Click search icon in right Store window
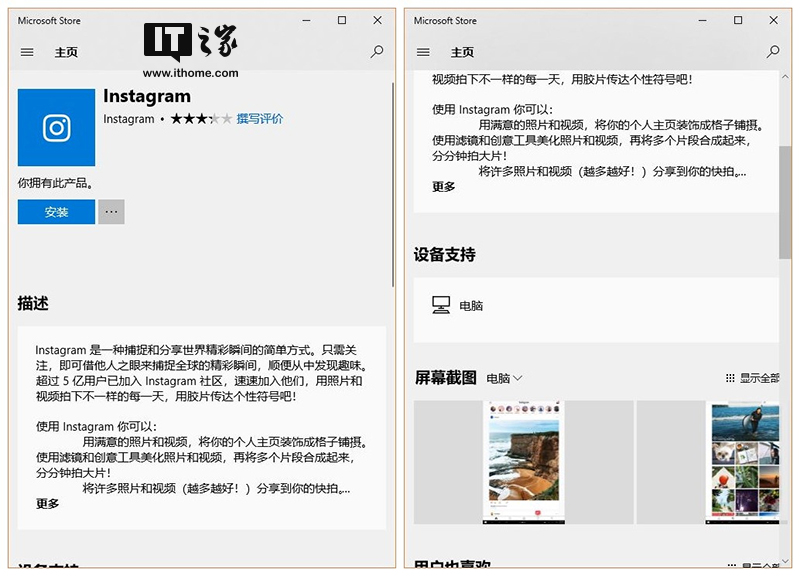 click(773, 52)
